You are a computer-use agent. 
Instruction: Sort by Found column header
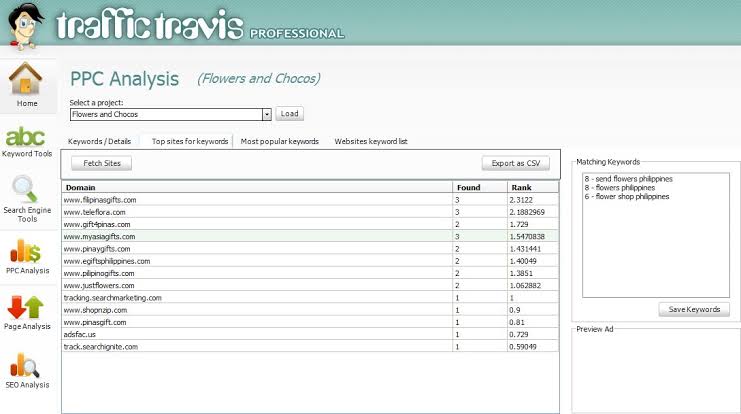pyautogui.click(x=480, y=188)
